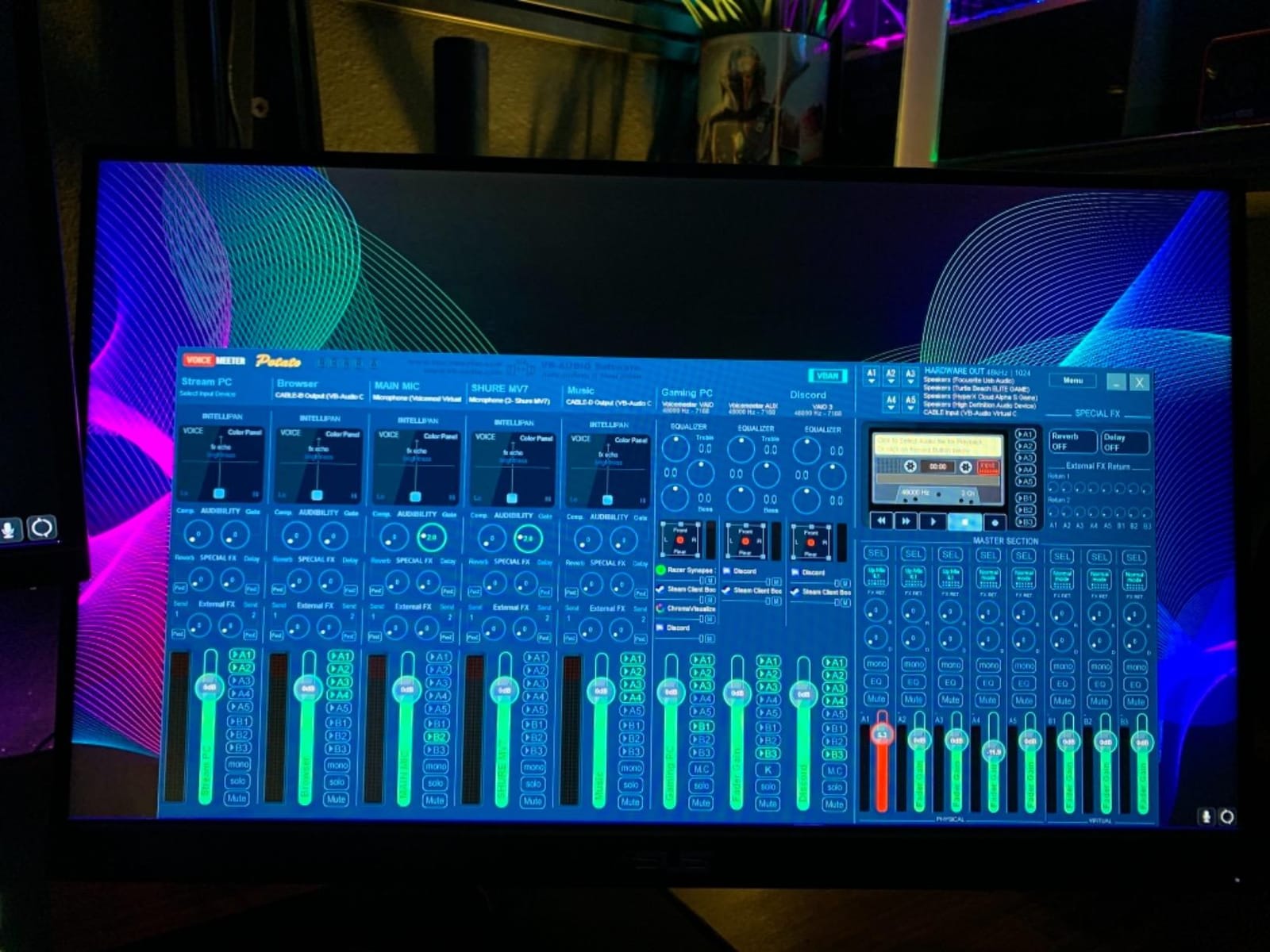Screen dimensions: 1270x952
Task: Open the Voicemeeter Menu
Action: (x=1072, y=381)
